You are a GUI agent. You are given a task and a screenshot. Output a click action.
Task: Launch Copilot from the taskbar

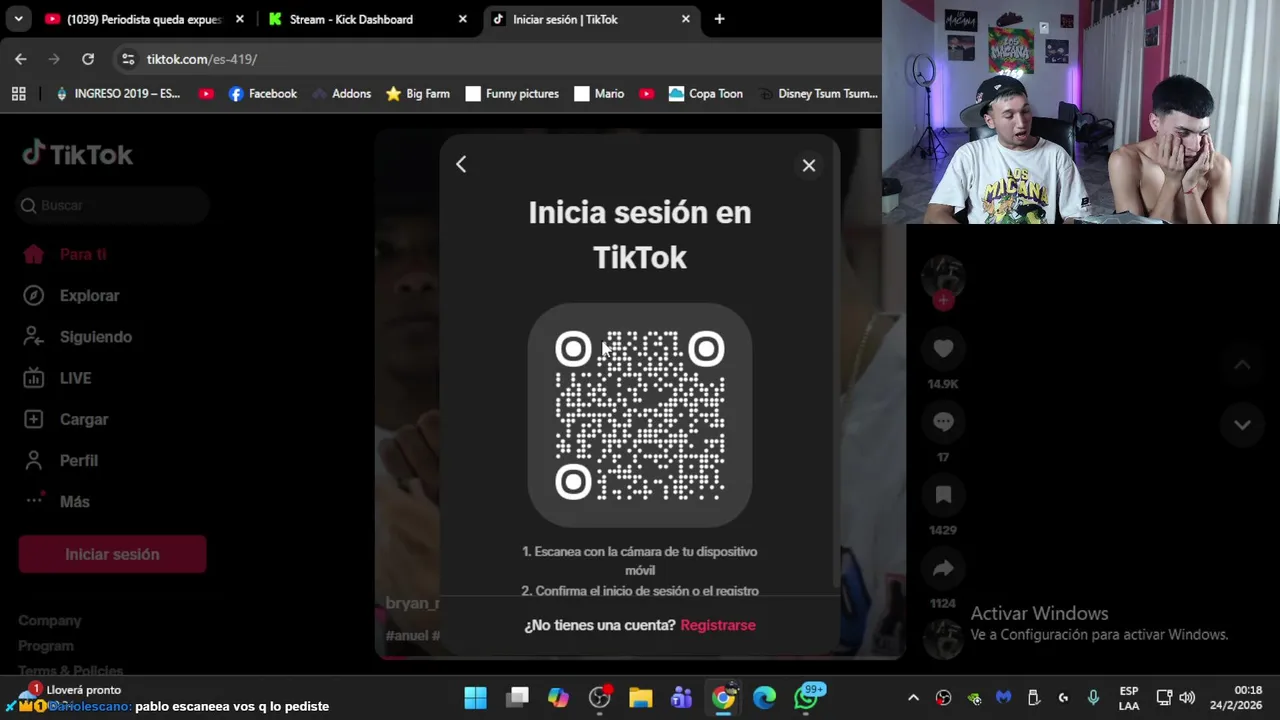(558, 697)
